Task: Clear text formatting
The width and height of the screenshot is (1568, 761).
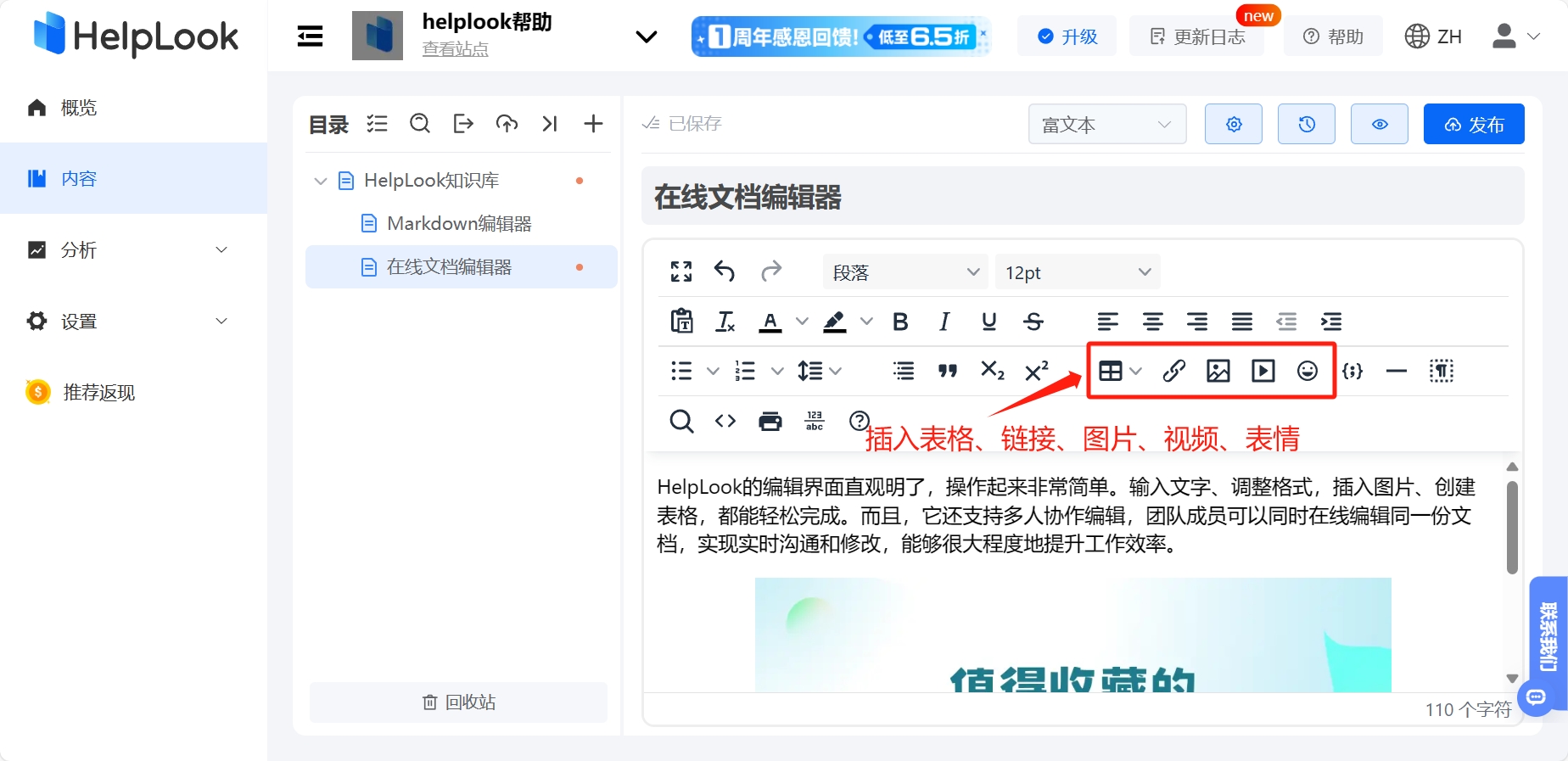Action: 725,322
